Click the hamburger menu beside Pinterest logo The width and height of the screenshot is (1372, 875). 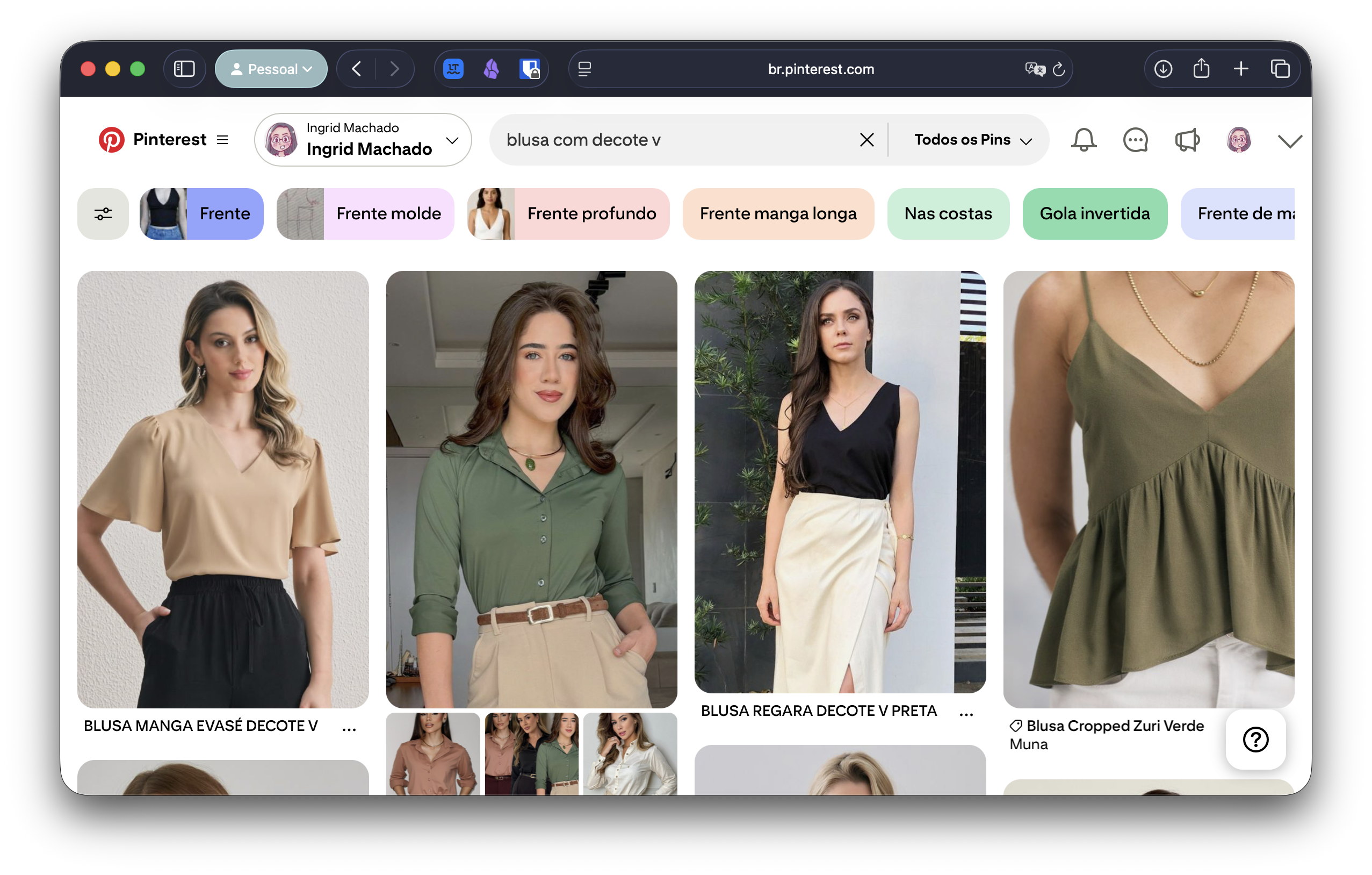coord(222,139)
